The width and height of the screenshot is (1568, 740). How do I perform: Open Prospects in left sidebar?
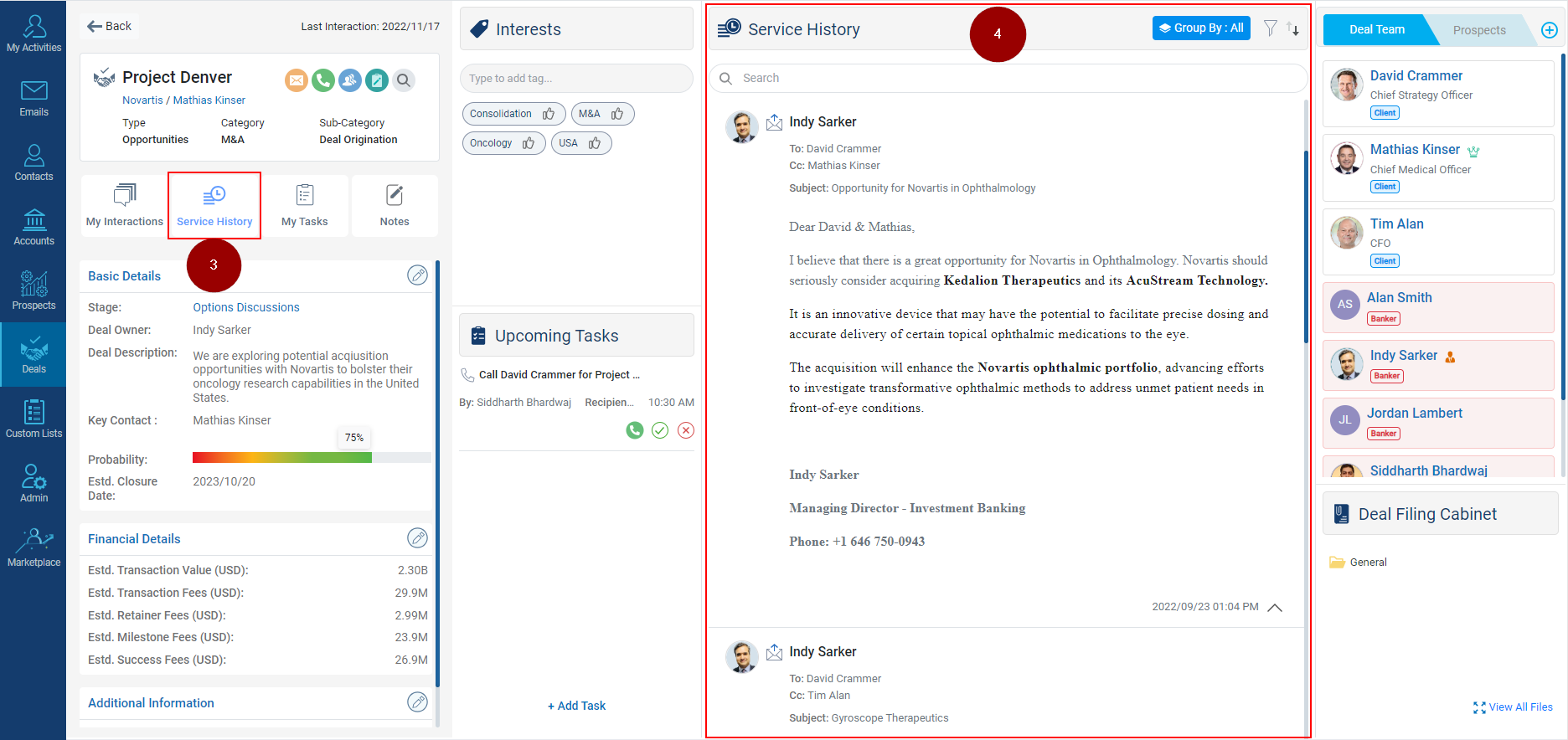[x=34, y=291]
